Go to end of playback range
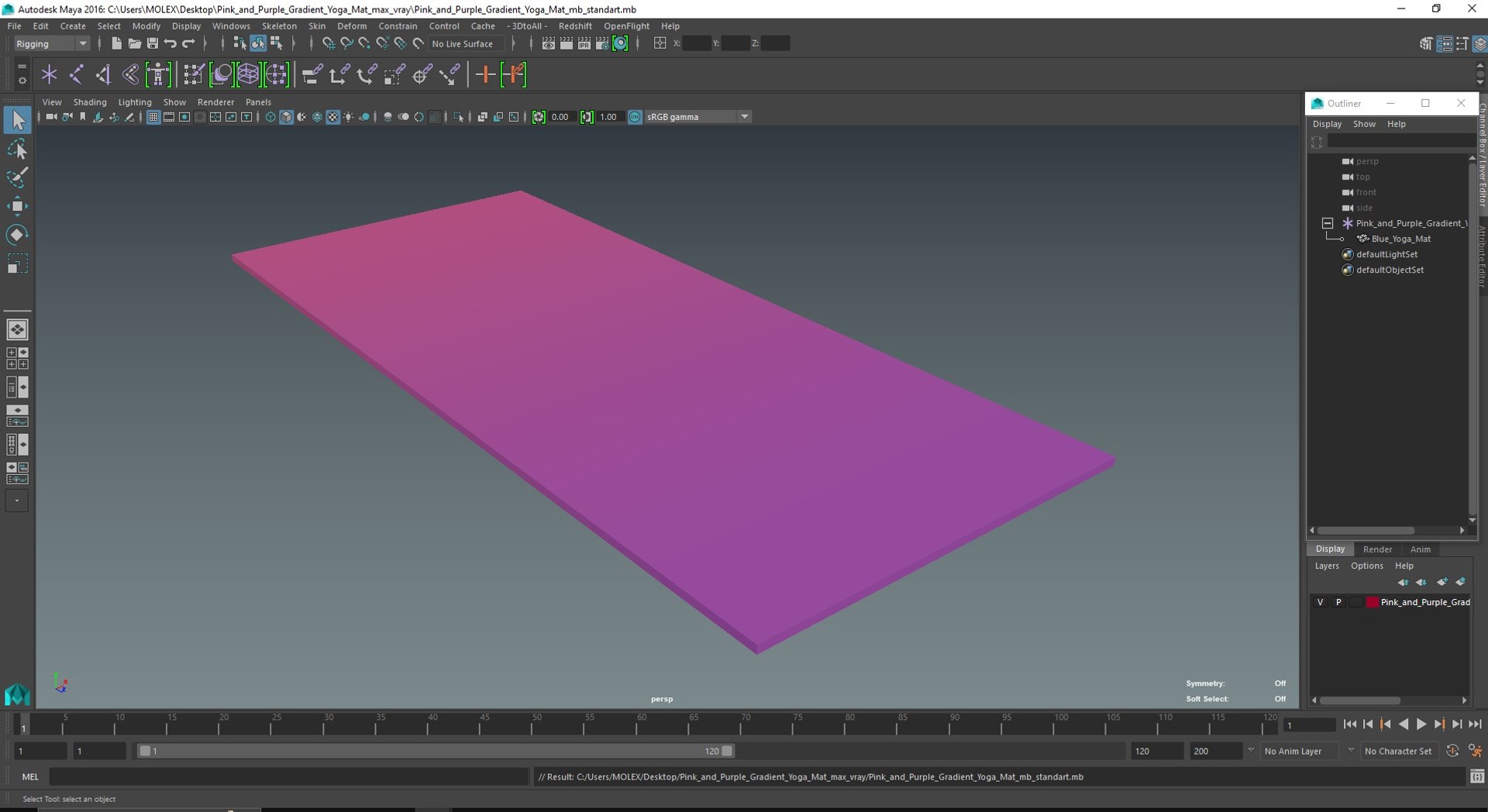Viewport: 1488px width, 812px height. pos(1475,724)
